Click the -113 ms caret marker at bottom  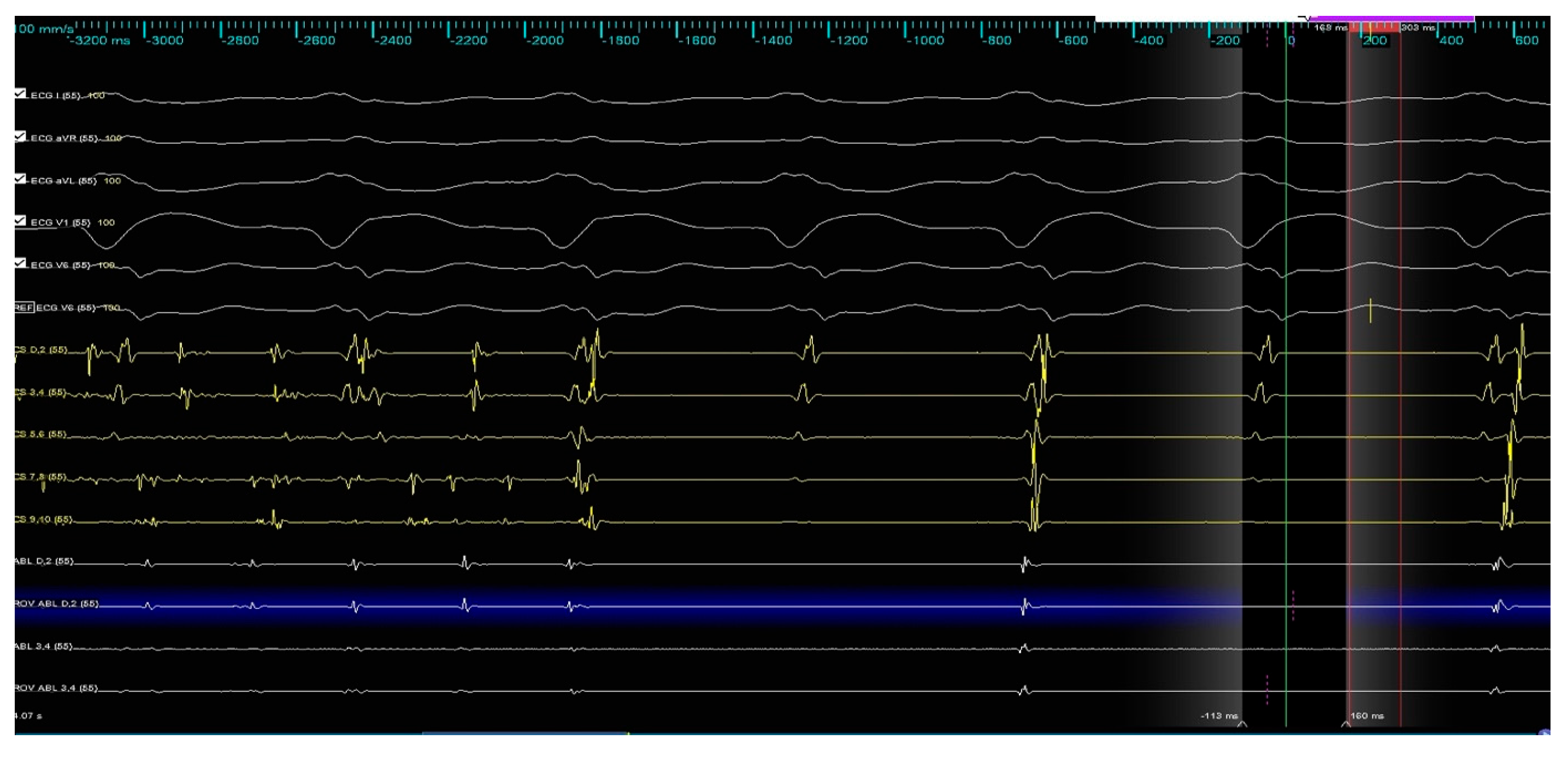pyautogui.click(x=1242, y=724)
